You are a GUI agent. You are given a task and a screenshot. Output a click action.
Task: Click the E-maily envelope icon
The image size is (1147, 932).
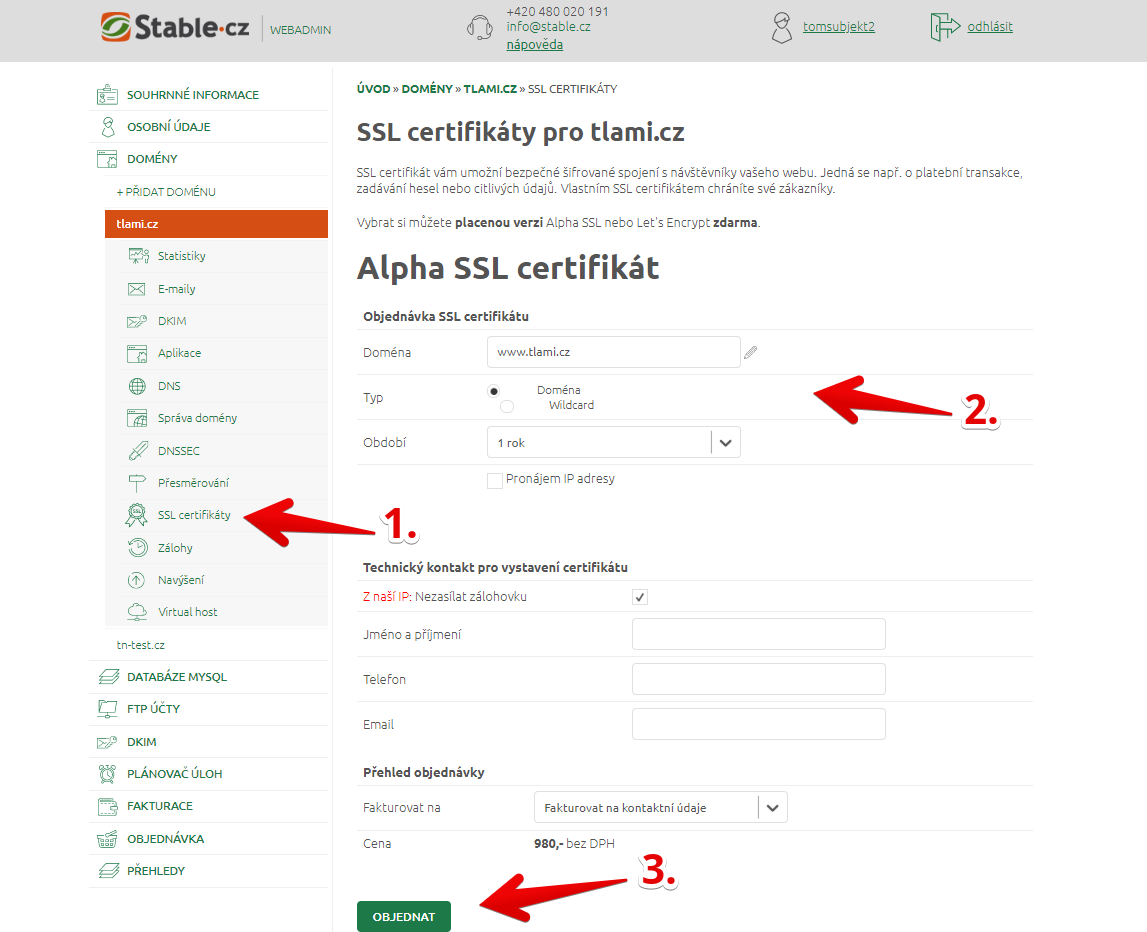point(137,289)
